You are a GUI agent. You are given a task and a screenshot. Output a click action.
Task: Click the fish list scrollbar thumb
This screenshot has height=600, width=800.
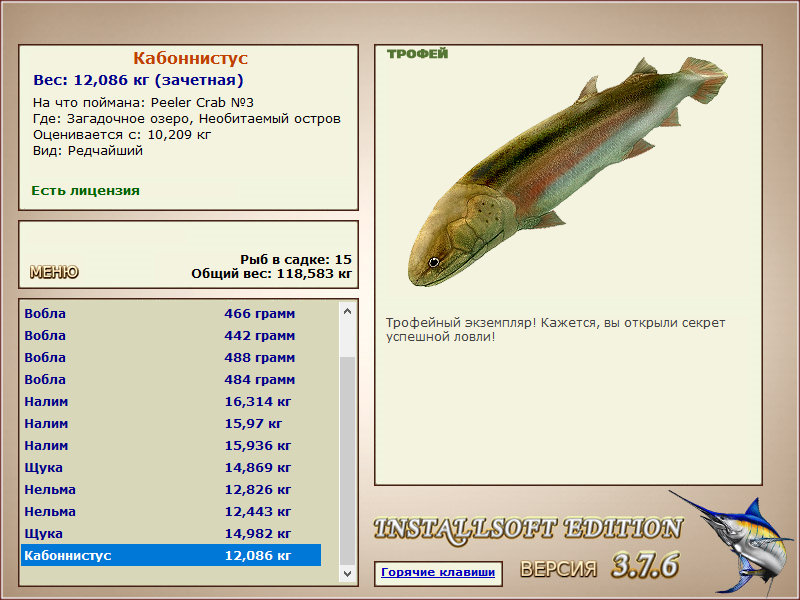click(x=347, y=461)
